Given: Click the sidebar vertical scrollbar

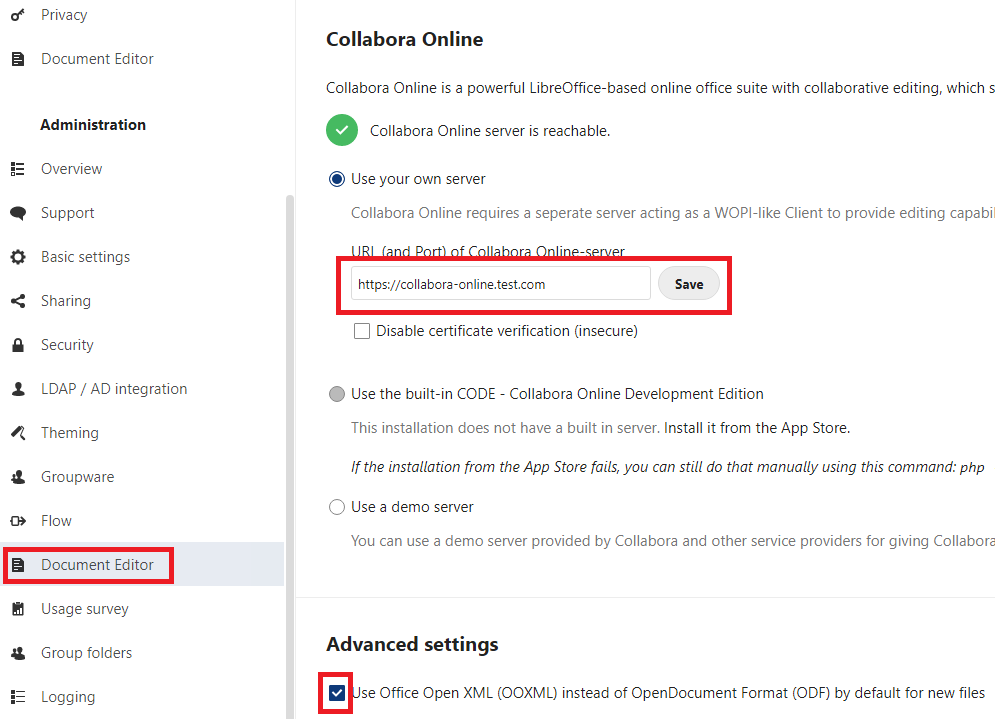Looking at the screenshot, I should [290, 457].
